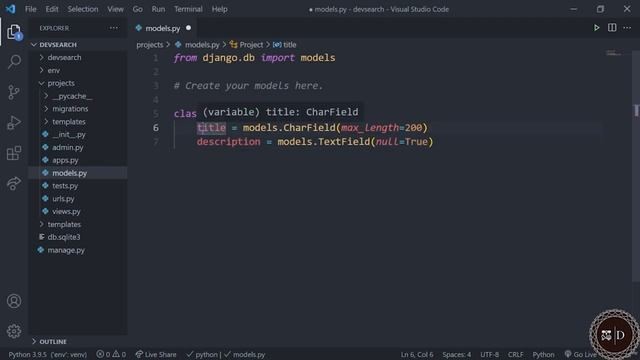The image size is (640, 360).
Task: Click Go Live in status bar
Action: click(x=580, y=354)
